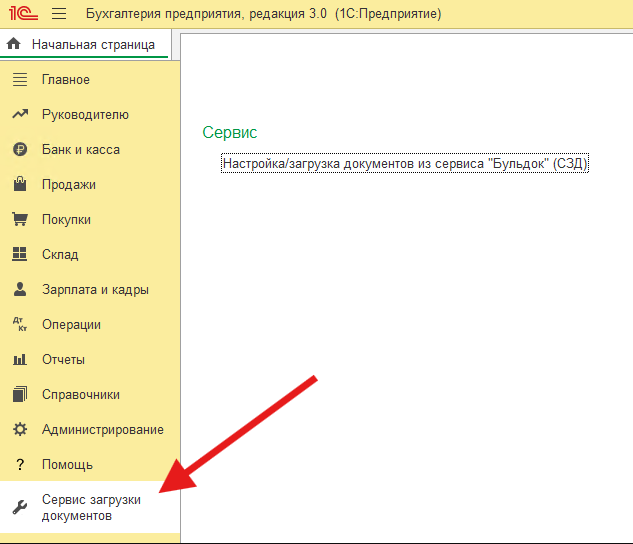
Task: Click the gear icon for Администрирование
Action: 20,429
